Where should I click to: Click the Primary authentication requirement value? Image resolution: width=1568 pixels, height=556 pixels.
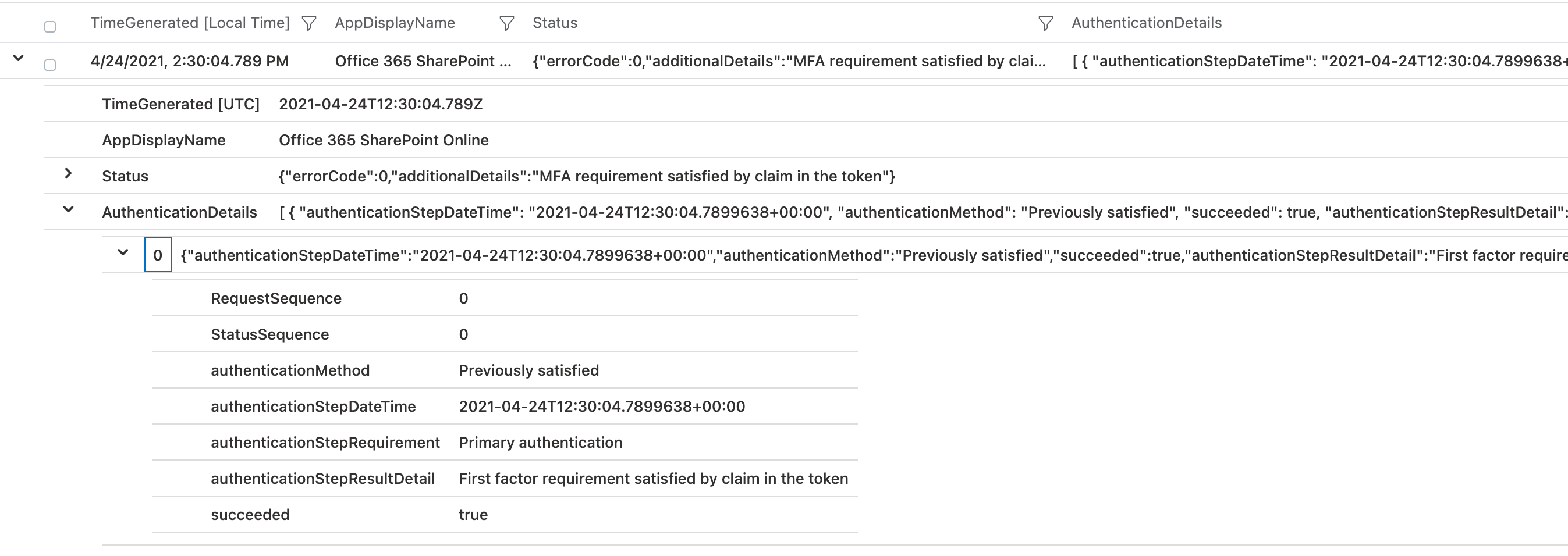[x=540, y=442]
